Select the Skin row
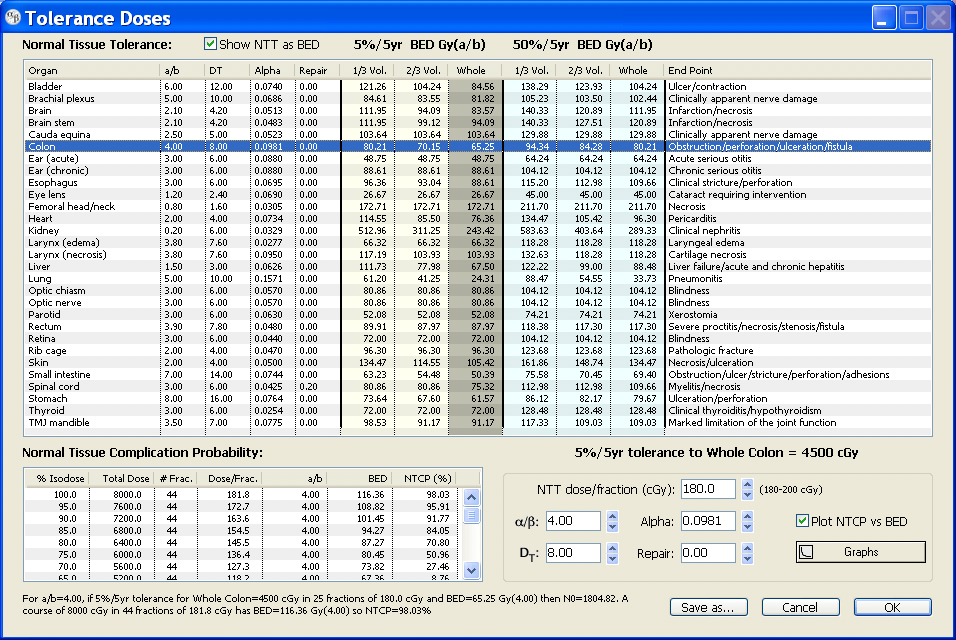The height and width of the screenshot is (640, 956). click(x=478, y=362)
